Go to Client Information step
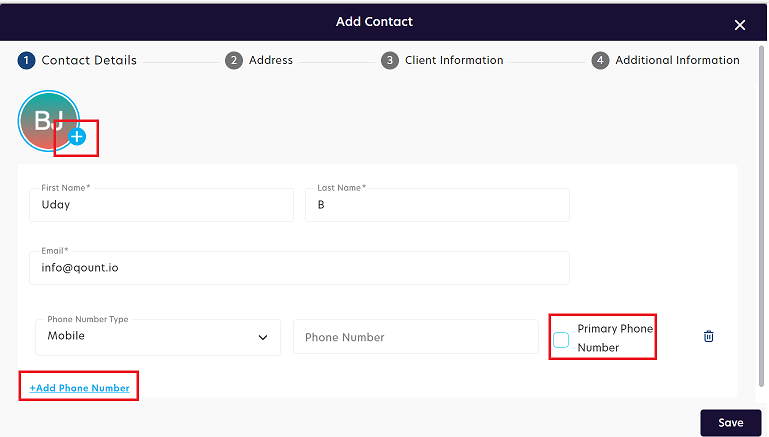This screenshot has width=769, height=437. (x=442, y=60)
